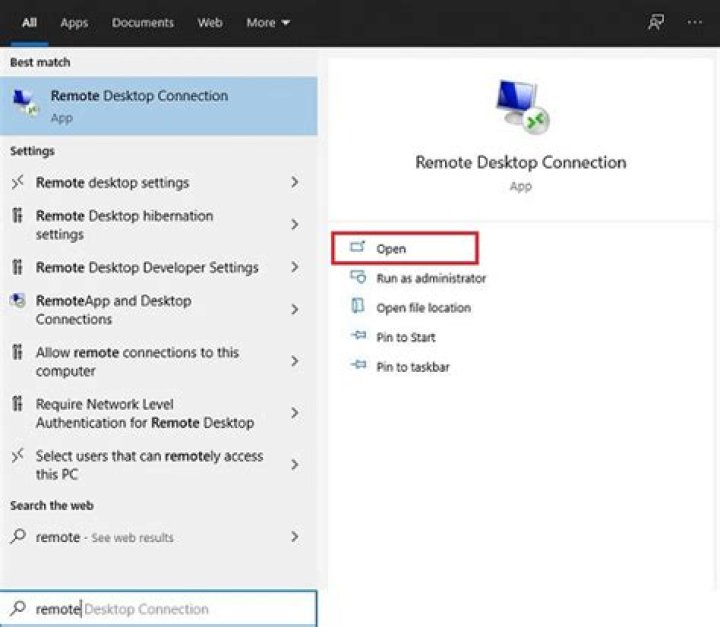720x627 pixels.
Task: Open Select users that can remotely access this PC
Action: click(x=158, y=464)
